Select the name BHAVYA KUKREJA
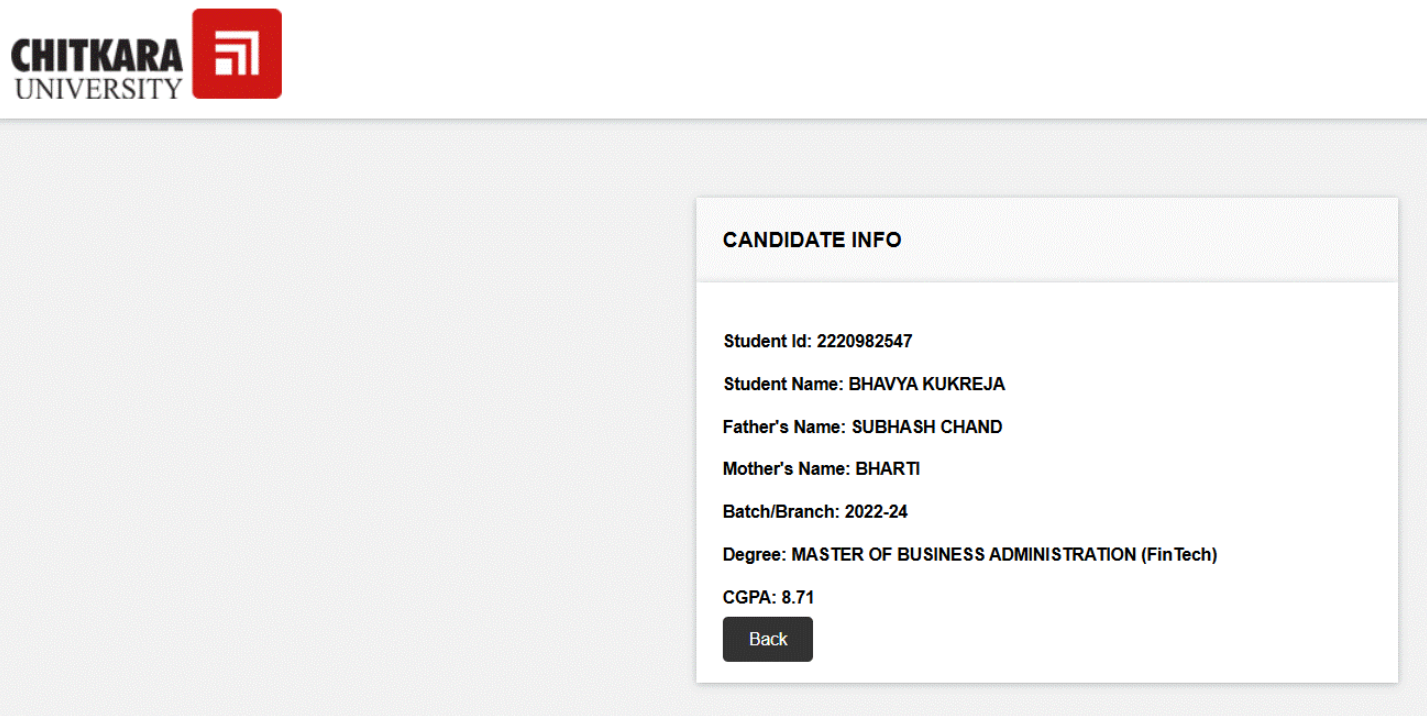The image size is (1427, 716). coord(926,384)
